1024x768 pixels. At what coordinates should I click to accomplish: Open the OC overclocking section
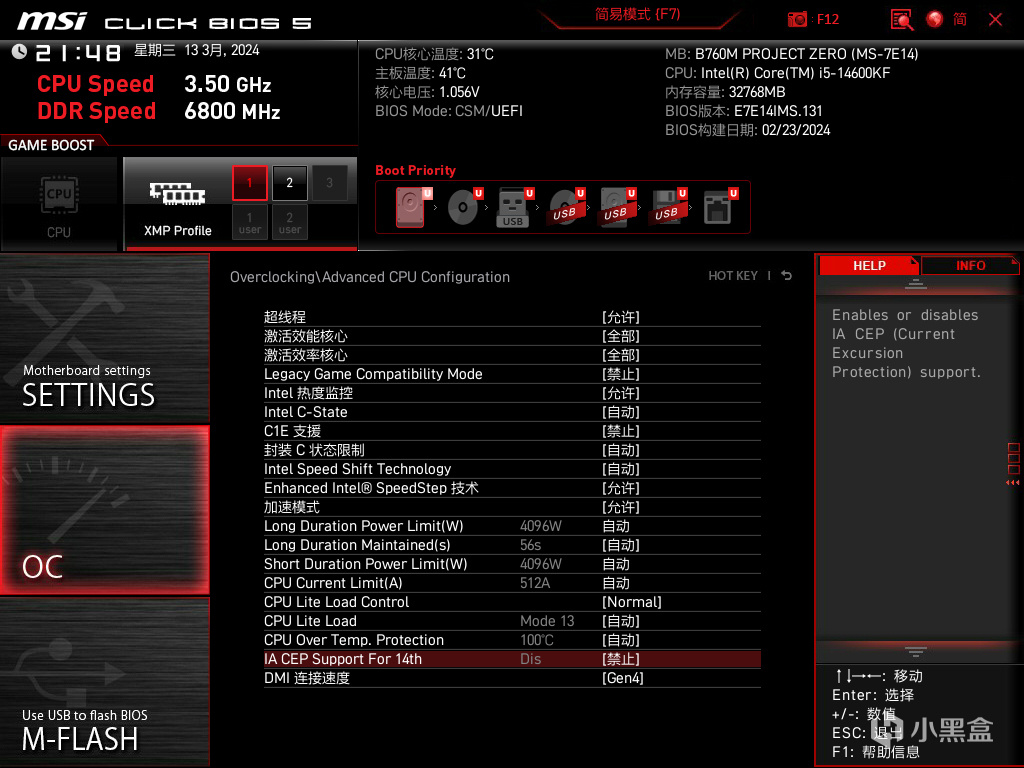coord(104,510)
